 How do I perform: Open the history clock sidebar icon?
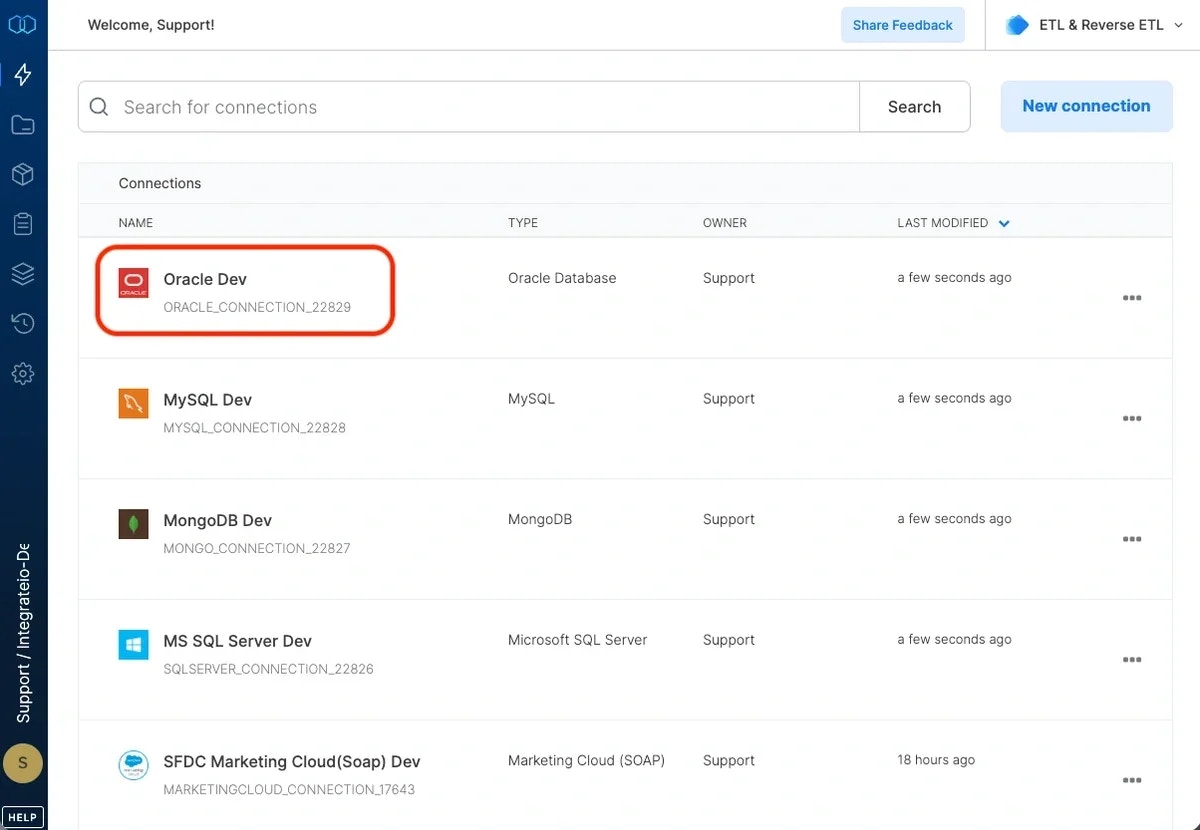(x=23, y=323)
